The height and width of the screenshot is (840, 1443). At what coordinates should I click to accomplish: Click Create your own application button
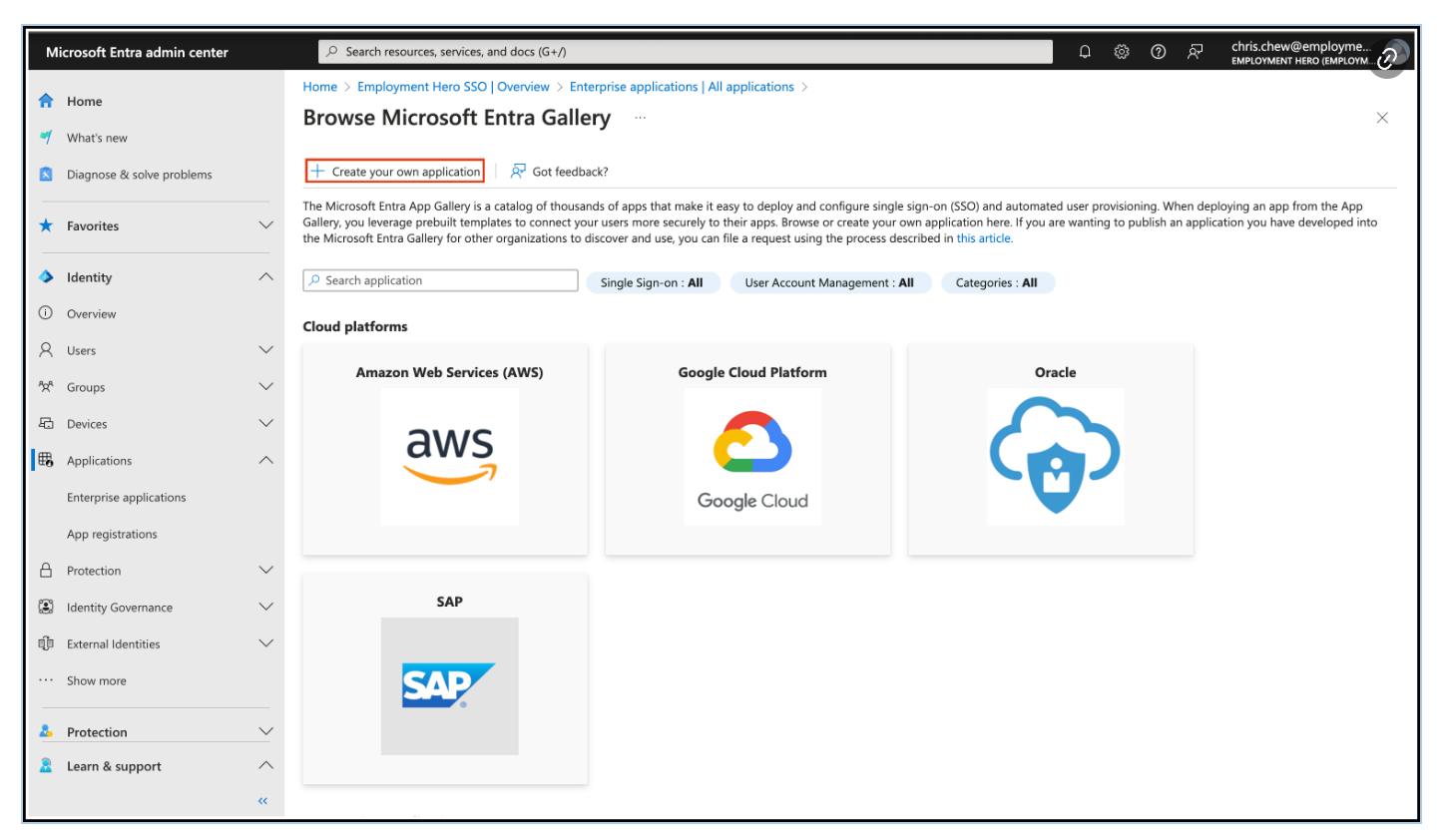pos(395,172)
